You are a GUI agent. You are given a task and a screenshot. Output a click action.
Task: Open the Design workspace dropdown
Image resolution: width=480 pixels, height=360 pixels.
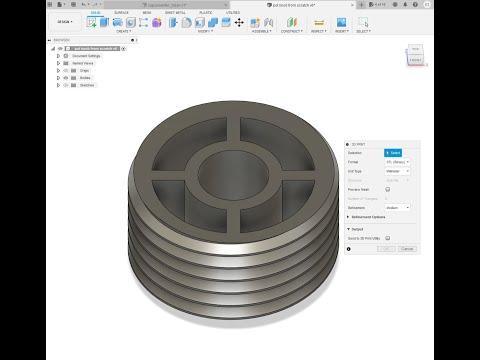tap(65, 22)
